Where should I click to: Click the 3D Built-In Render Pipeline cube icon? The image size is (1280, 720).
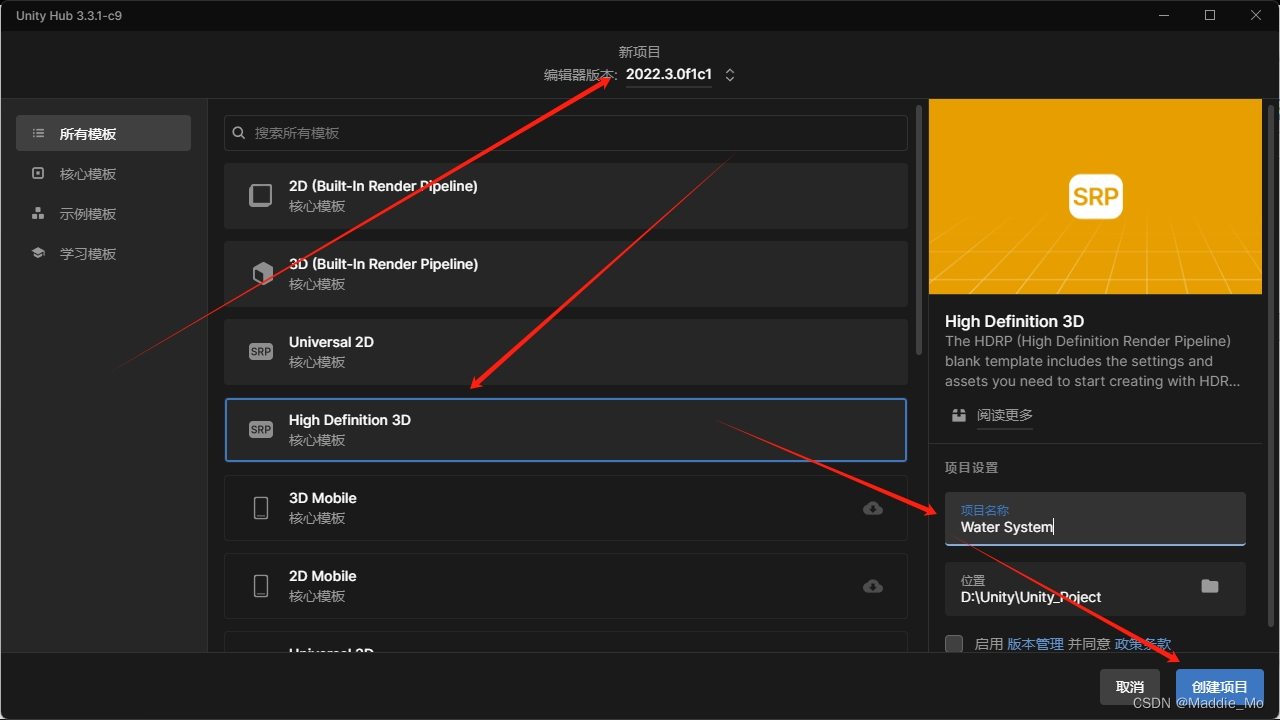point(261,273)
